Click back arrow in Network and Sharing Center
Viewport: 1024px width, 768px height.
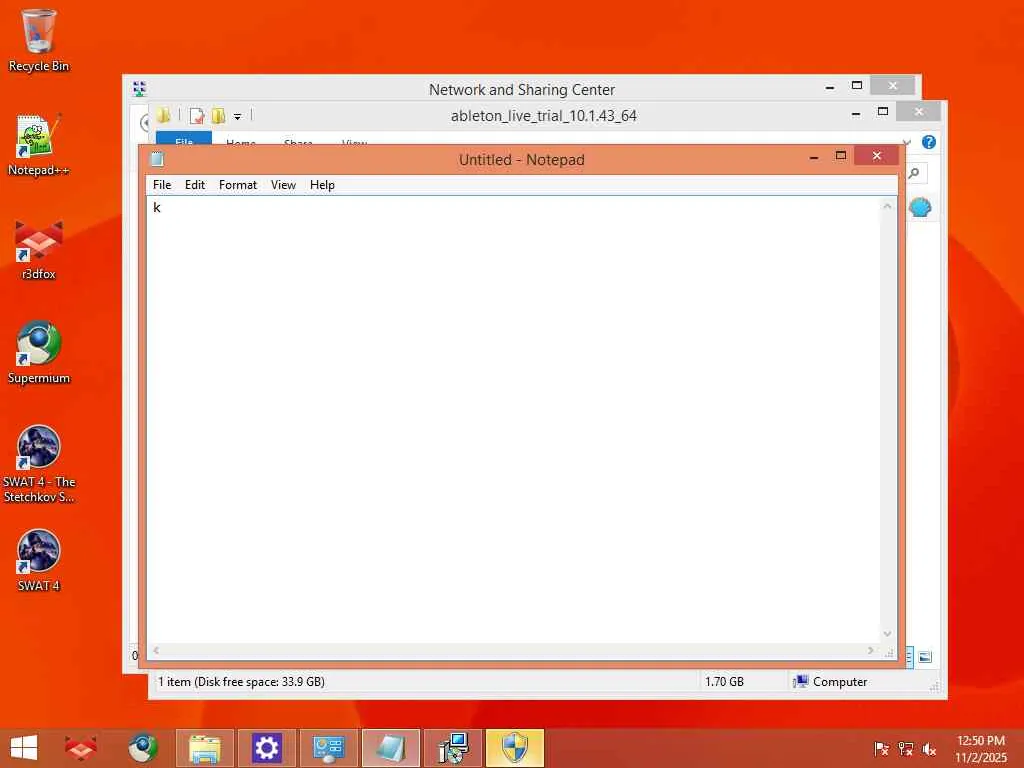tap(144, 123)
